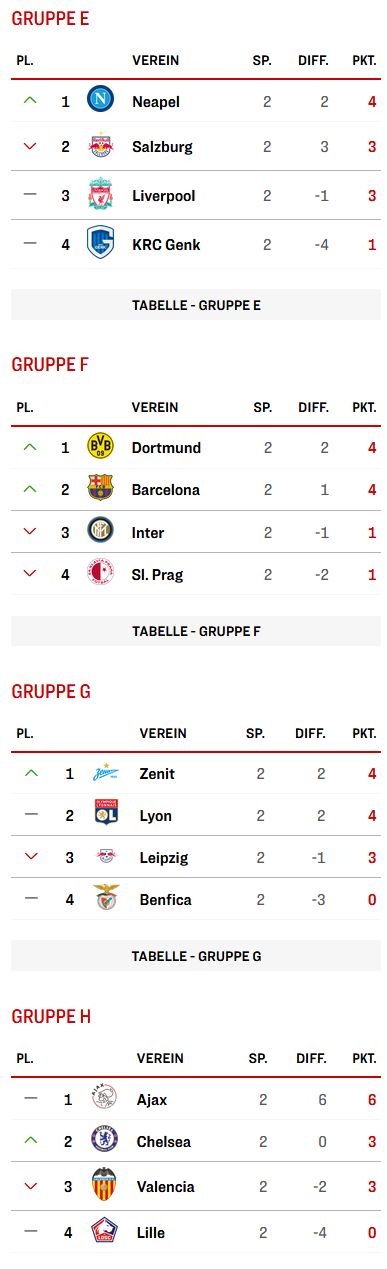Click the Salzburg Red Bull logo
Viewport: 387px width, 1269px height.
click(101, 146)
